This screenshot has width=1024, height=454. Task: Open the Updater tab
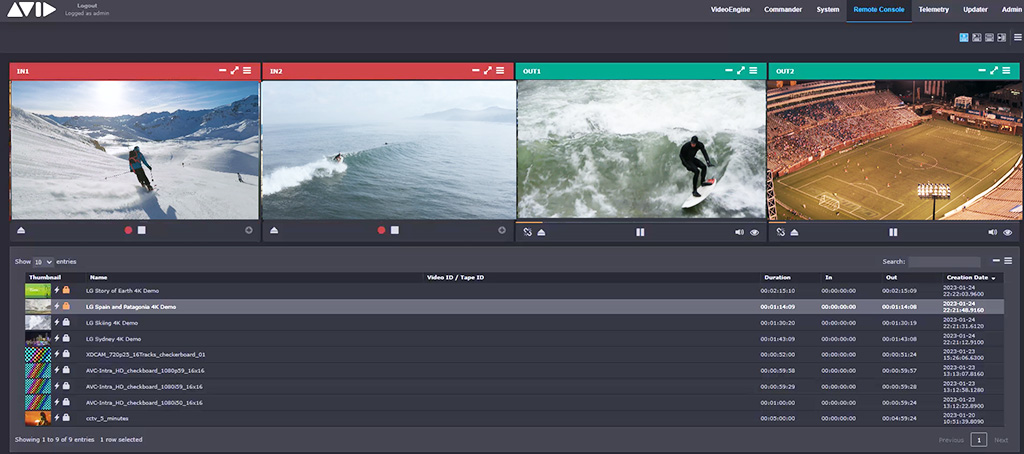(x=975, y=10)
